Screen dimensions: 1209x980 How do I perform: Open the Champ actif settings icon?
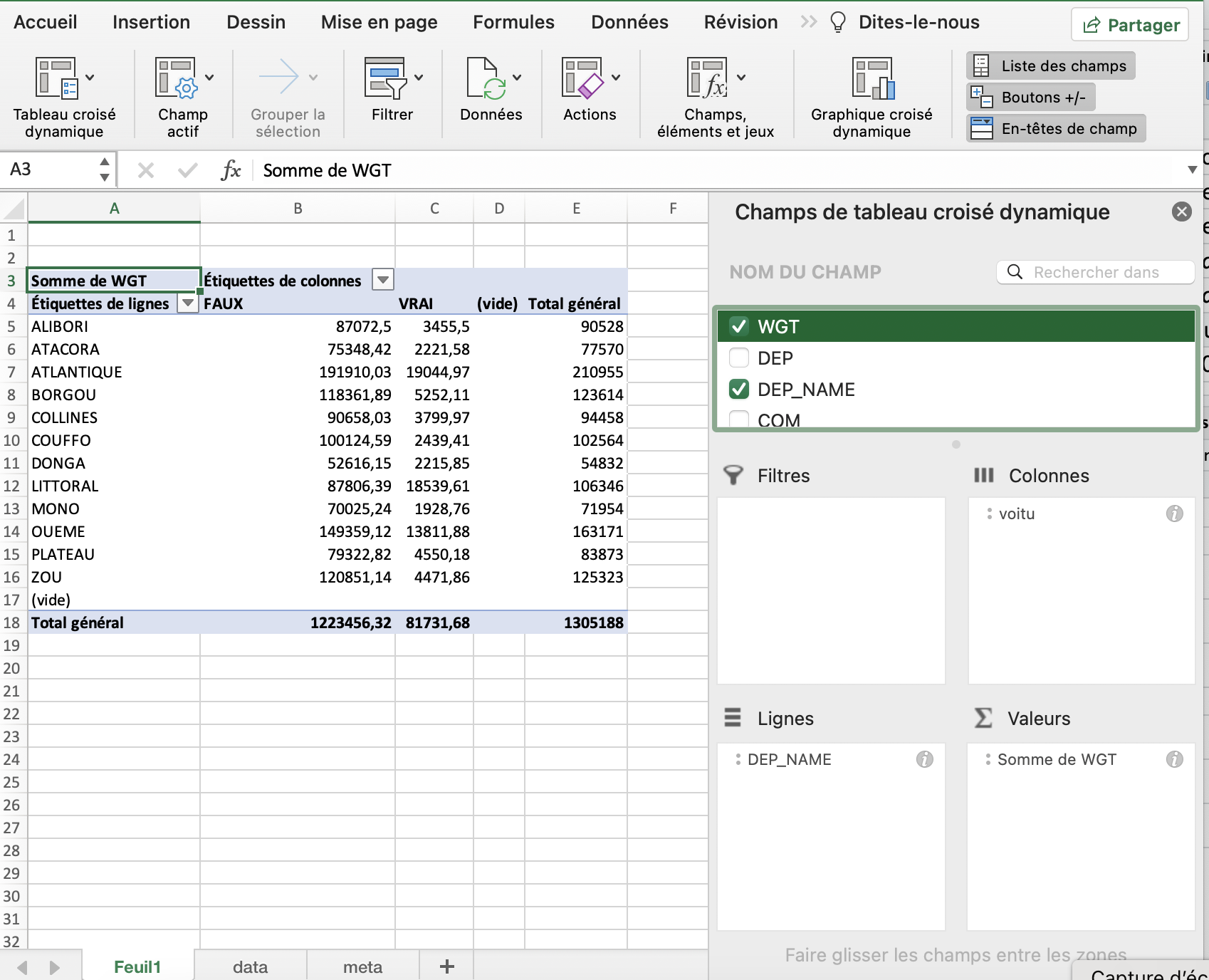tap(176, 78)
